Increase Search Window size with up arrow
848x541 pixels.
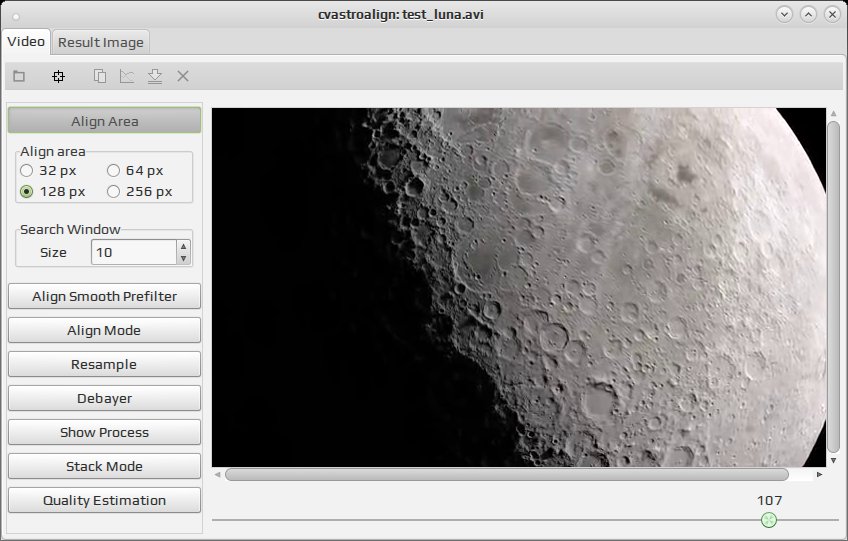183,247
